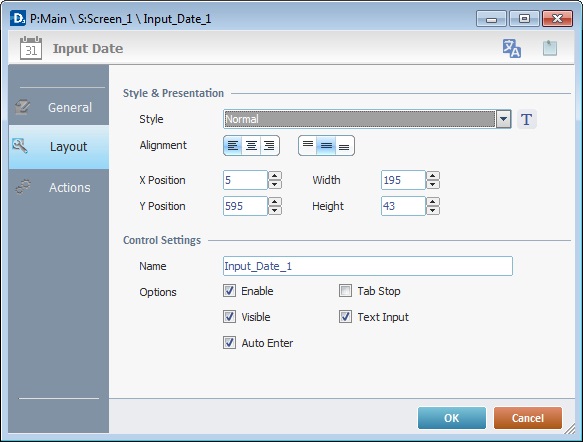The image size is (583, 442).
Task: Expand the Style dropdown arrow
Action: [x=503, y=119]
